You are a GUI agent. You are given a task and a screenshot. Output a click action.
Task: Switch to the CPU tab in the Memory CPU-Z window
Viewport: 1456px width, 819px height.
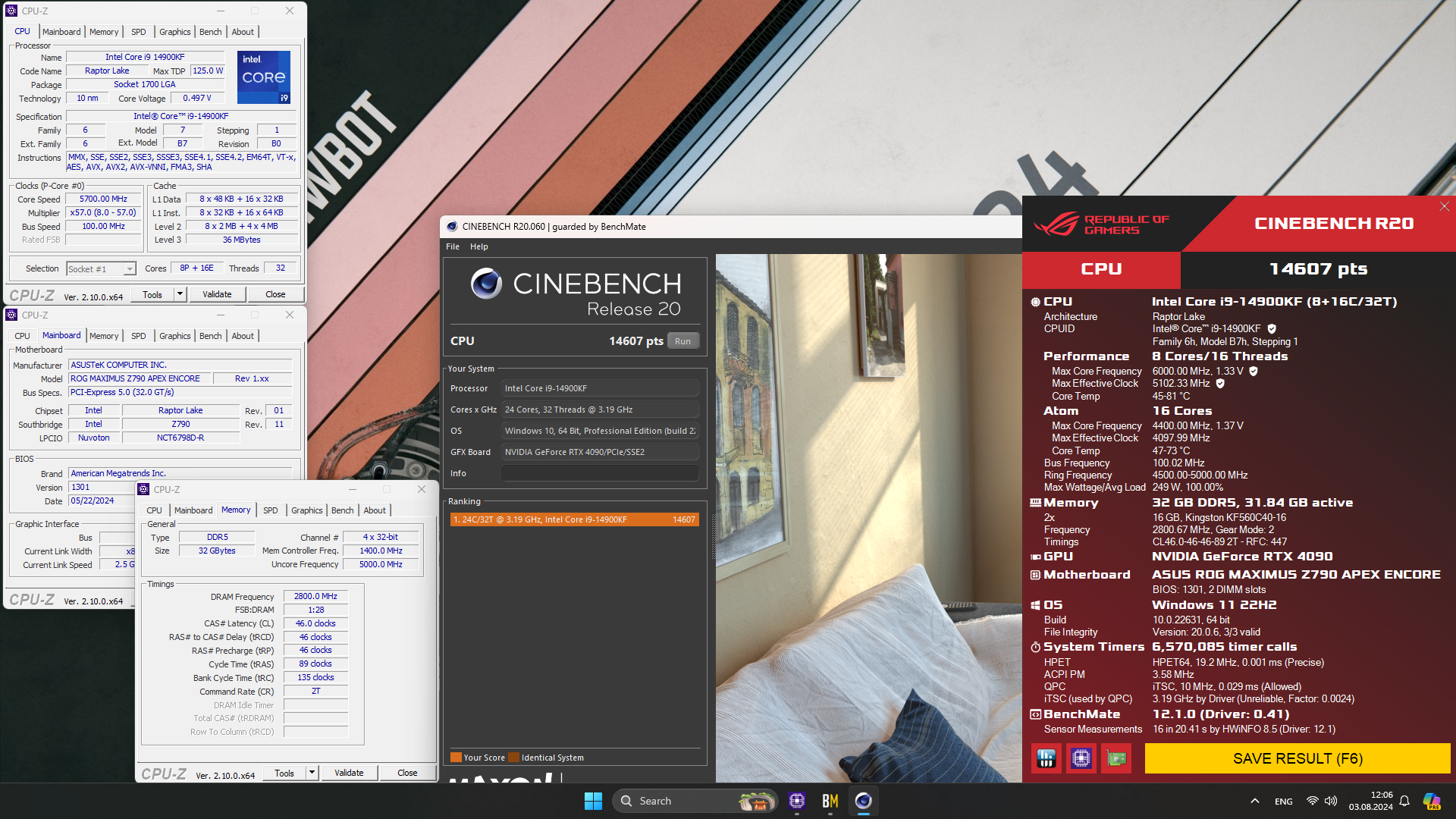154,510
